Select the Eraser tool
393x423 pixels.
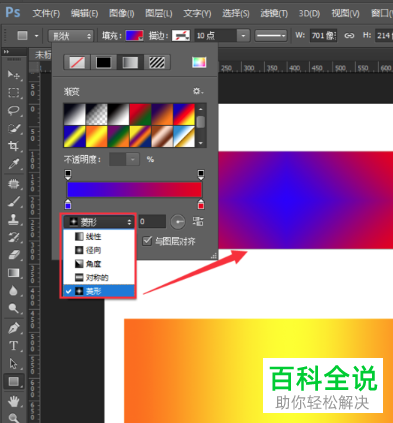pos(13,255)
